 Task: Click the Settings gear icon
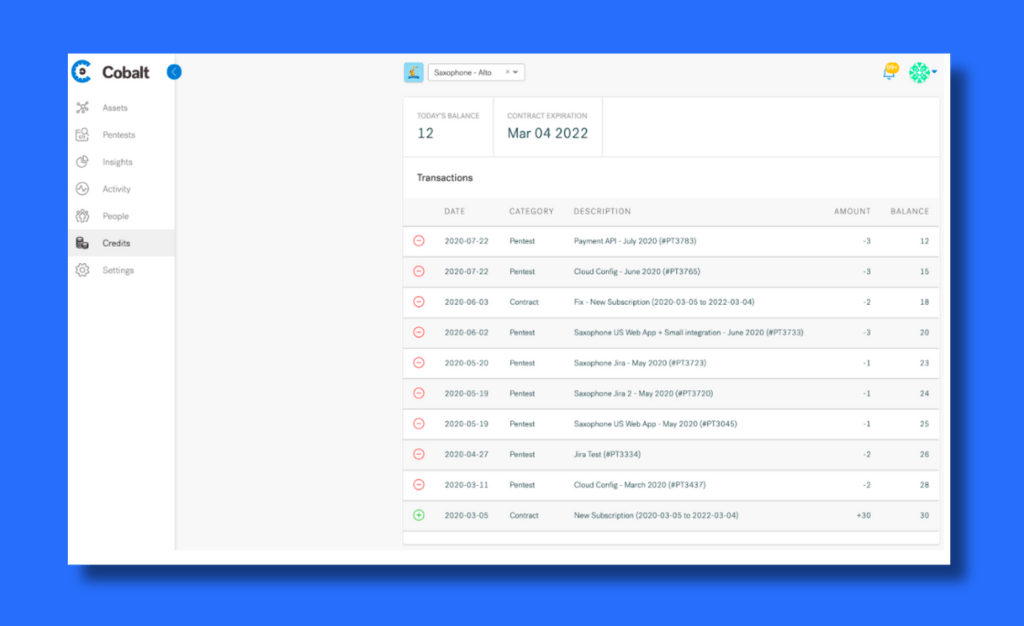82,270
